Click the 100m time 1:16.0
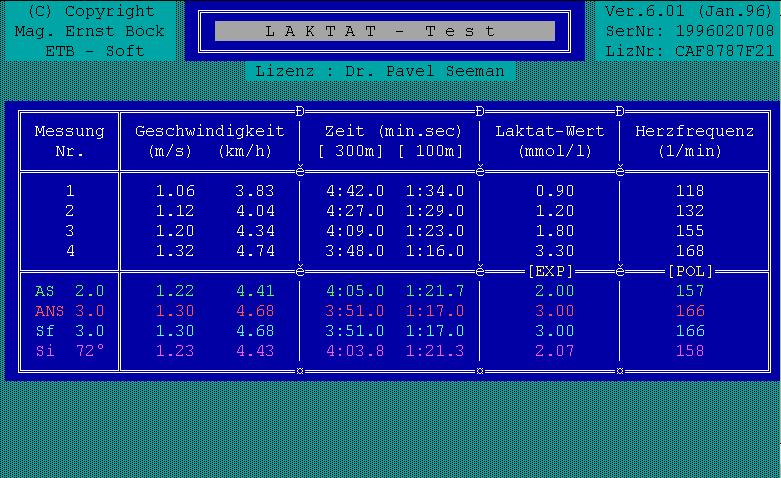Image resolution: width=781 pixels, height=478 pixels. tap(435, 250)
